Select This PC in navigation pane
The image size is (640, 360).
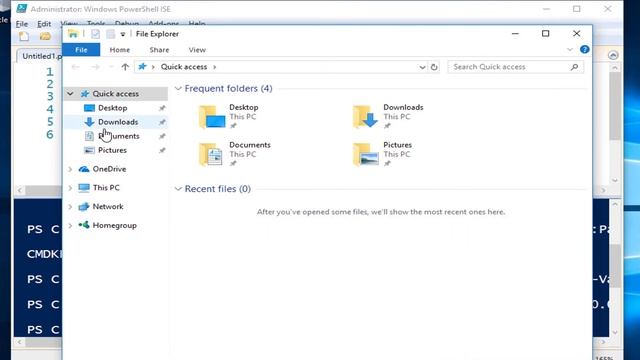tap(106, 188)
